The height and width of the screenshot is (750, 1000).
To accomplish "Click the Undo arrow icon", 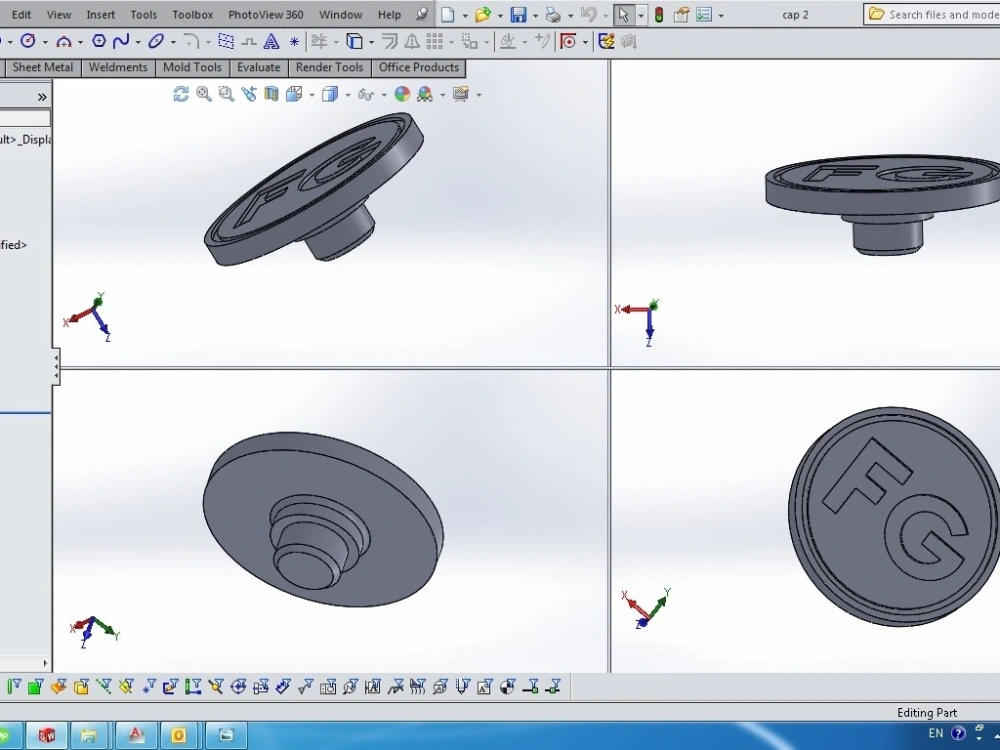I will pyautogui.click(x=589, y=15).
